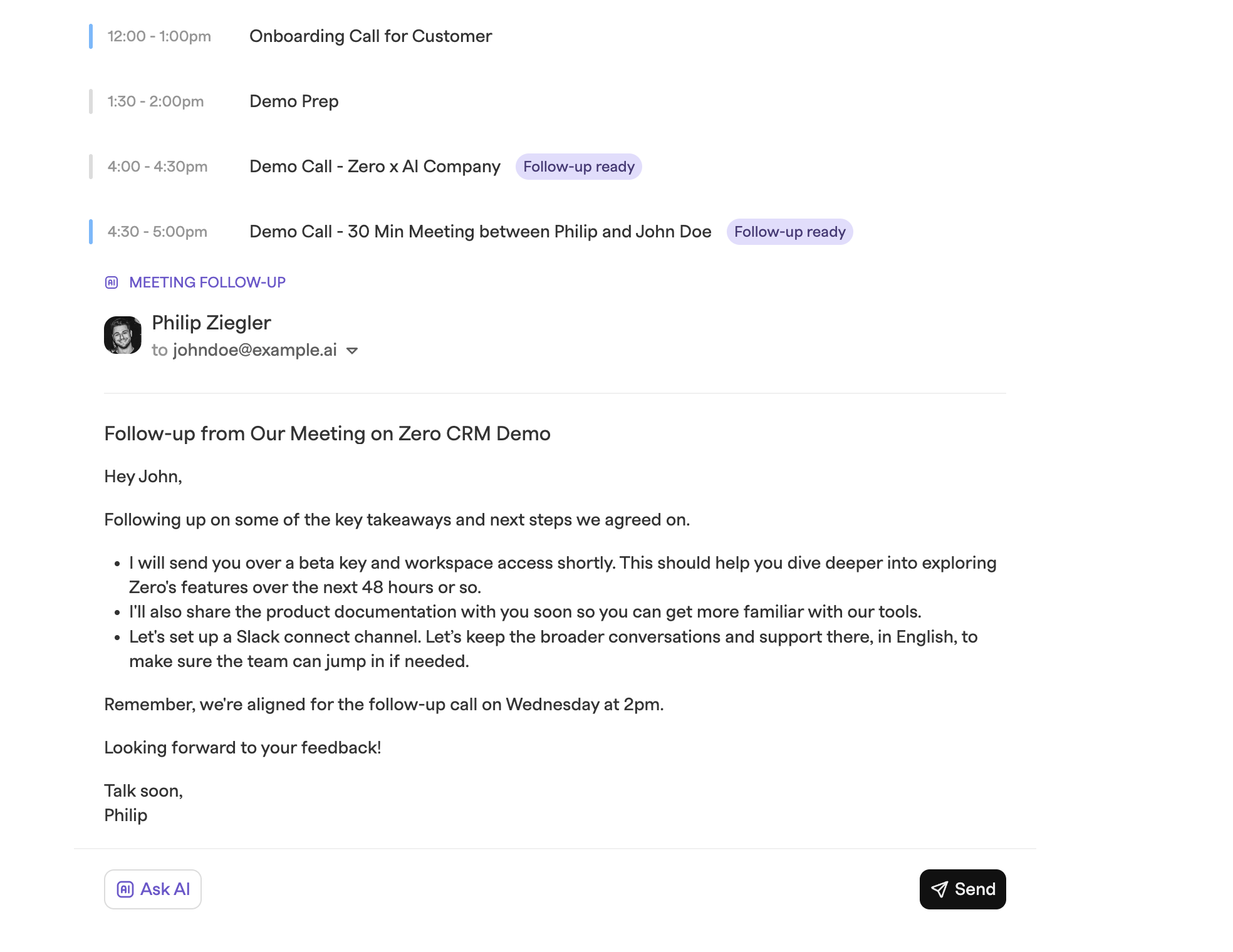1233x952 pixels.
Task: Click Philip Ziegler's avatar photo
Action: point(123,335)
